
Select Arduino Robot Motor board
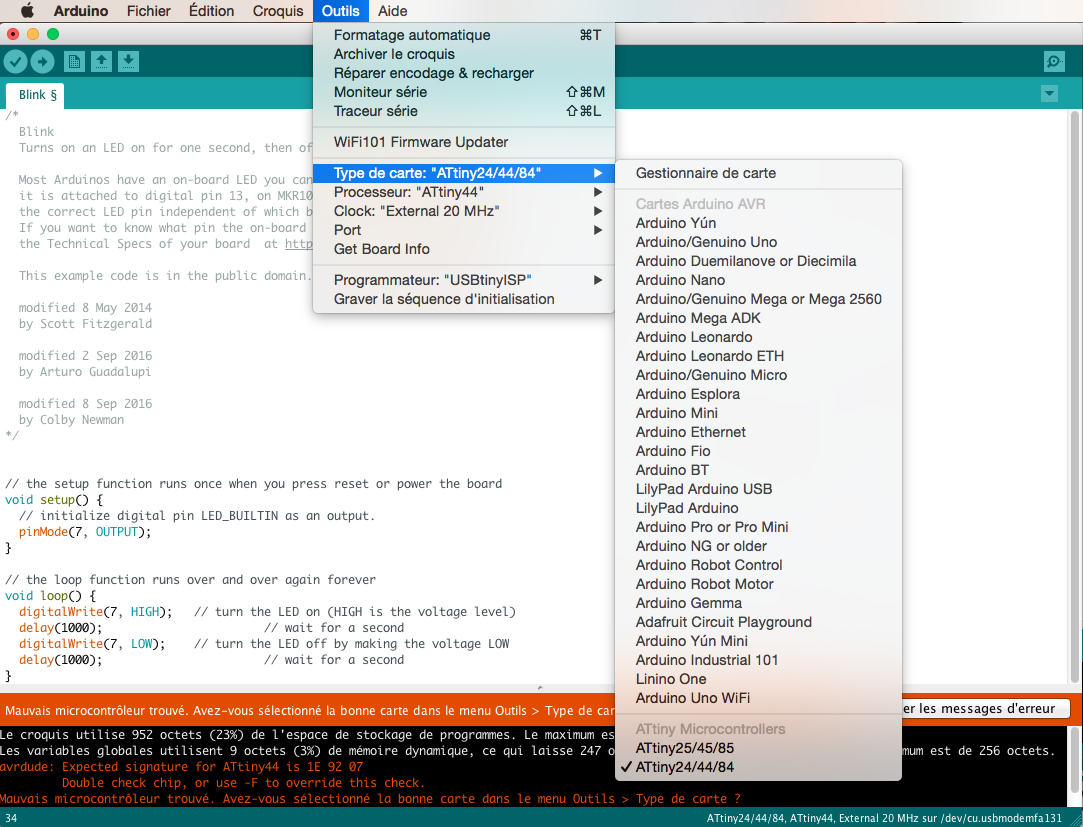758,584
